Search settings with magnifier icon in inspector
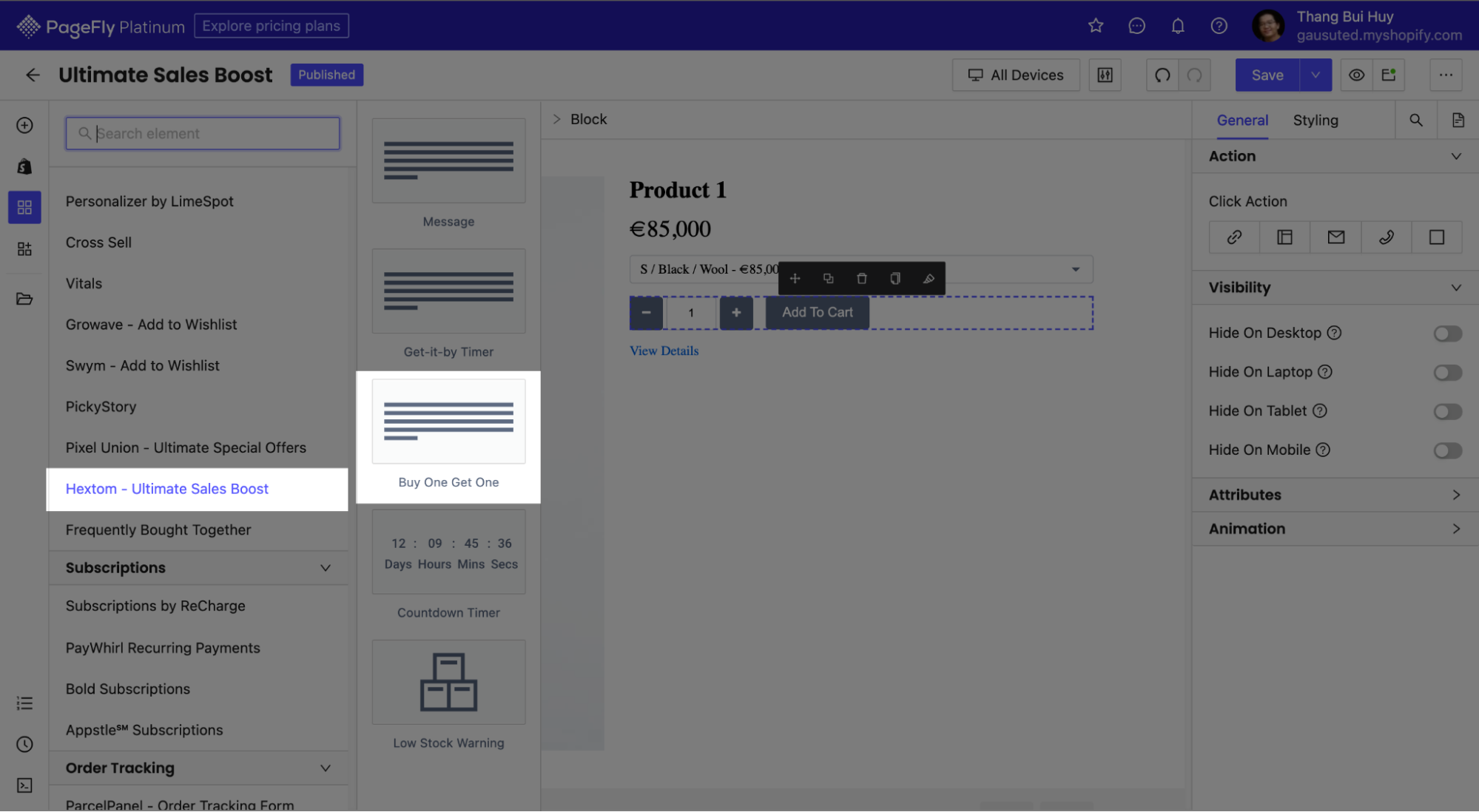The width and height of the screenshot is (1479, 812). click(1416, 120)
